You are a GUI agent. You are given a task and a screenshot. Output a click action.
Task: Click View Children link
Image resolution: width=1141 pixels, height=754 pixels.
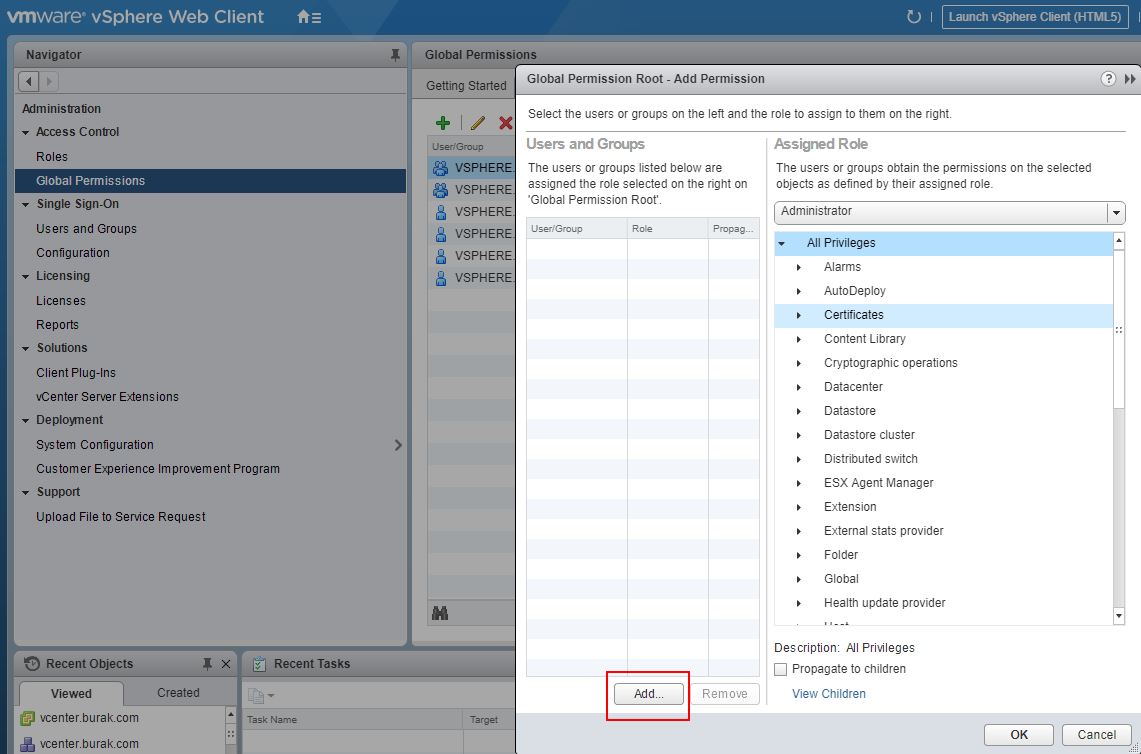829,694
